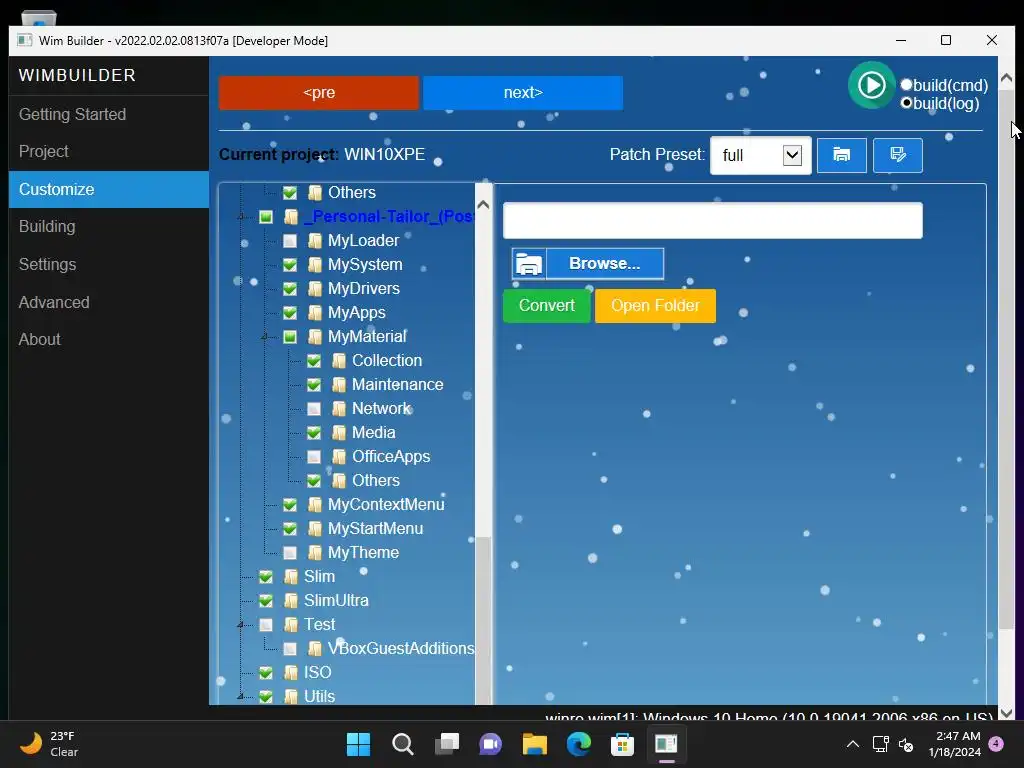Click the save preset edit icon button

pos(897,155)
